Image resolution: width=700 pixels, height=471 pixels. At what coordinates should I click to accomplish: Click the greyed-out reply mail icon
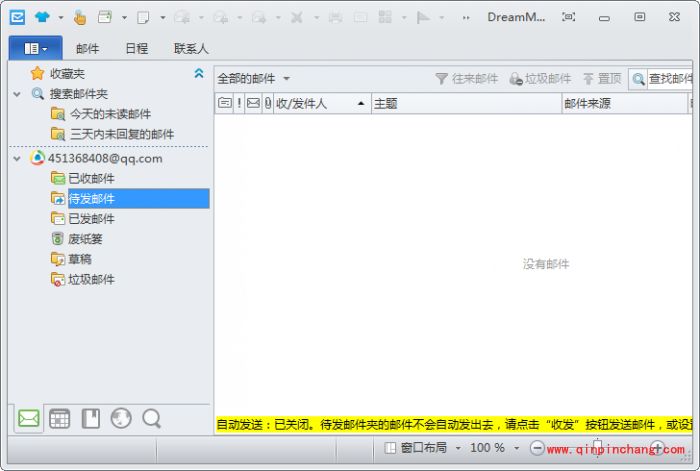tap(182, 17)
